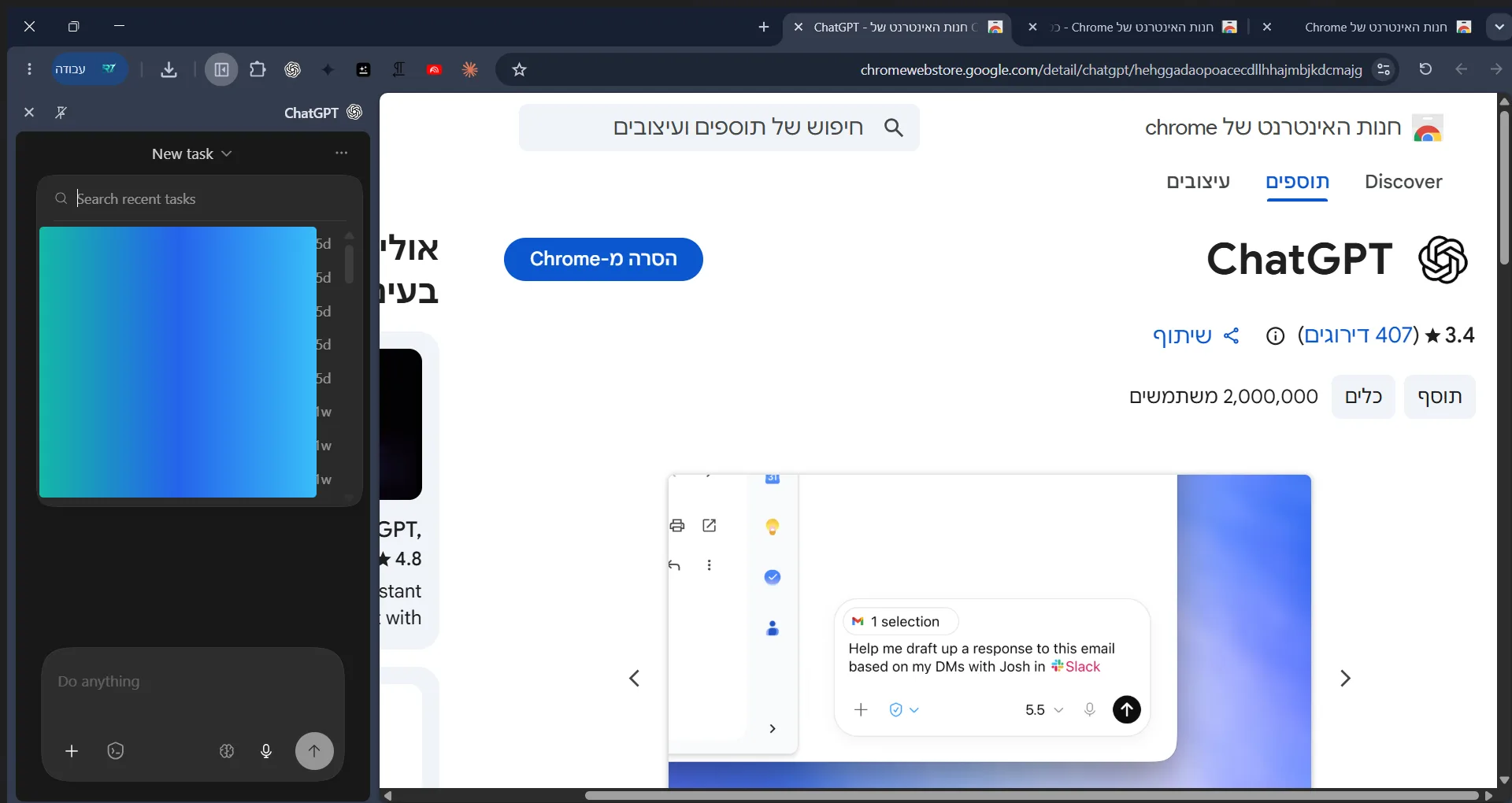
Task: Add attachment with plus in side panel
Action: (72, 751)
